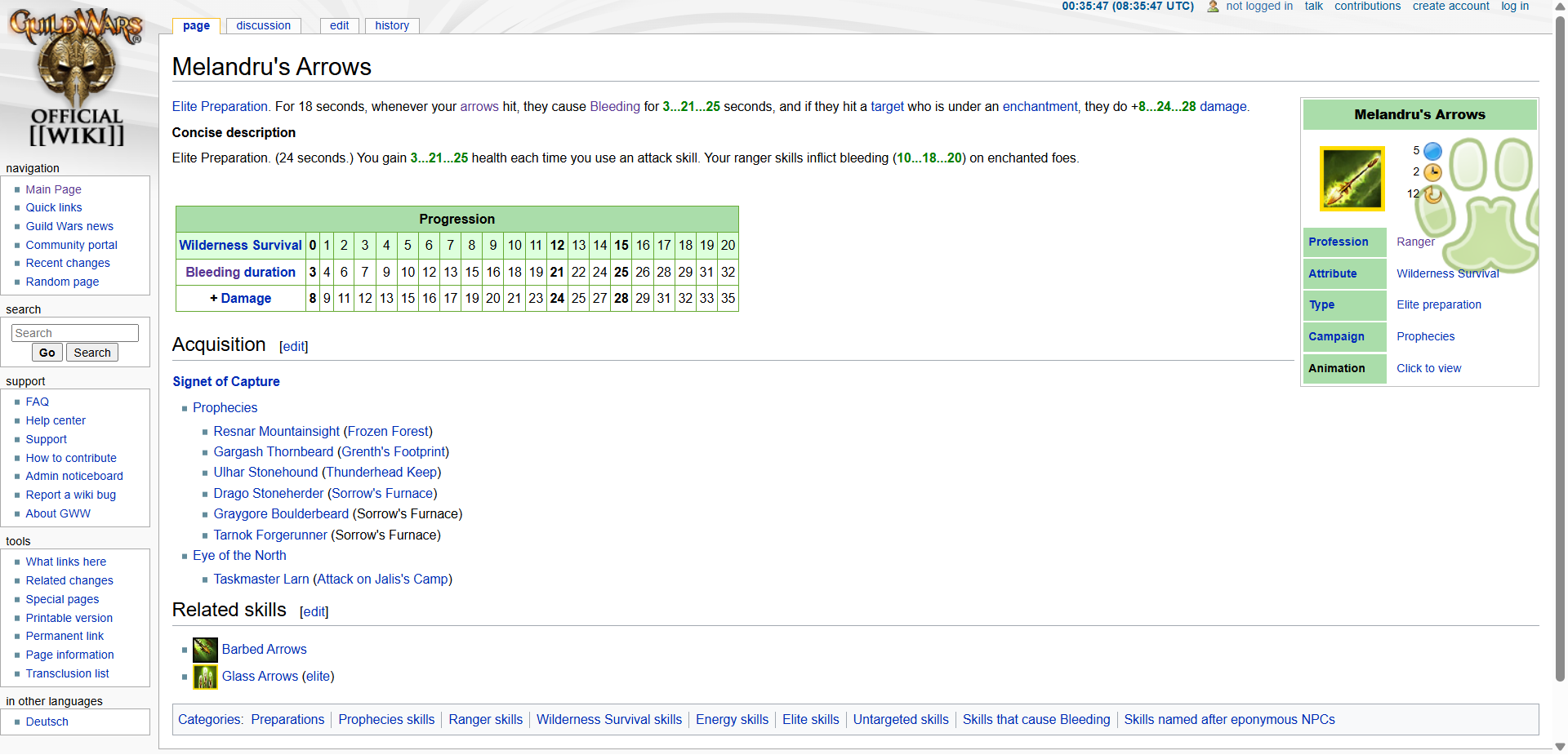Click the recharge time icon
The height and width of the screenshot is (755, 1568).
coord(1432,194)
